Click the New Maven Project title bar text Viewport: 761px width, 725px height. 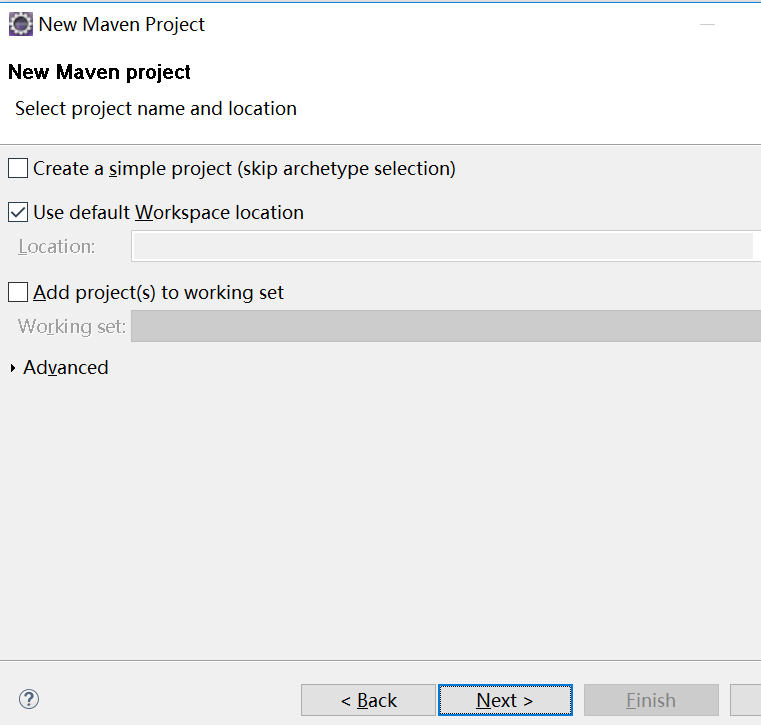coord(122,24)
